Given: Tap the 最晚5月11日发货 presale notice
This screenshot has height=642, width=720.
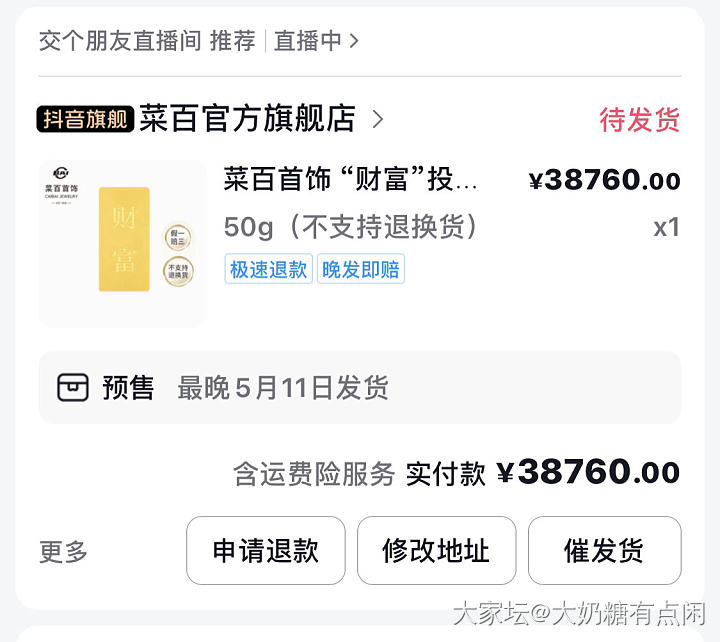Looking at the screenshot, I should [283, 388].
